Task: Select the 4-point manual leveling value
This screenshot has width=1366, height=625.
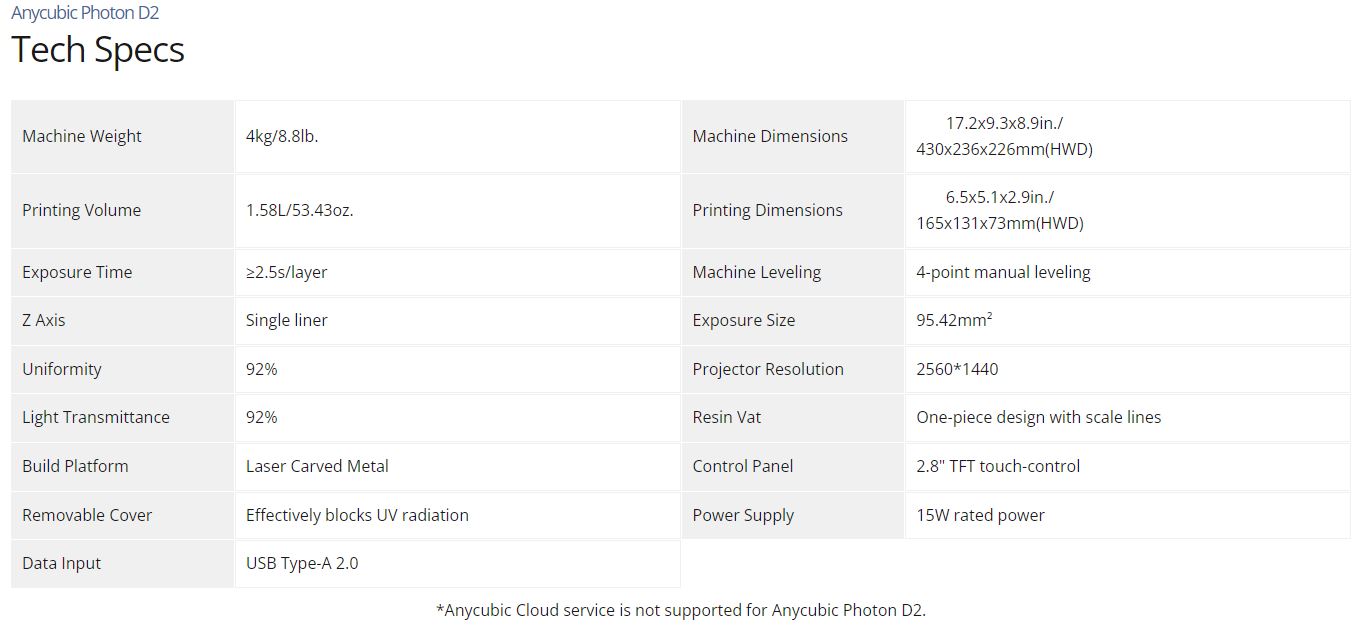Action: [1003, 272]
